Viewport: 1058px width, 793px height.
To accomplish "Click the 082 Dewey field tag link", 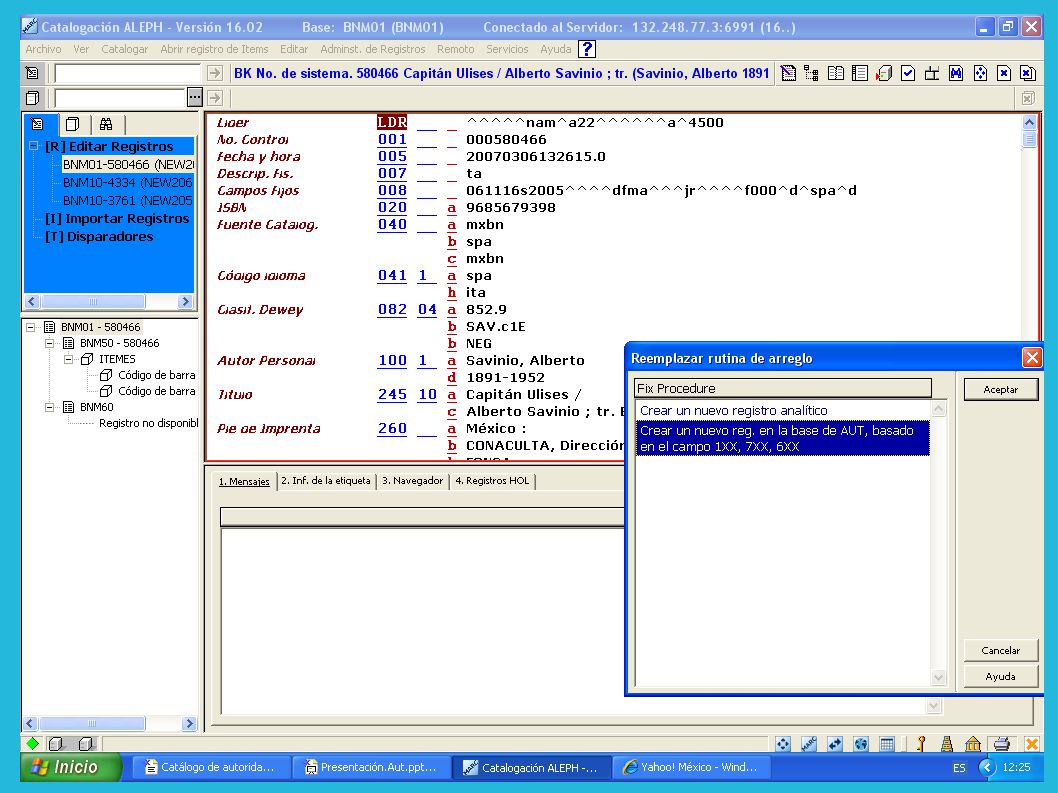I will point(392,309).
